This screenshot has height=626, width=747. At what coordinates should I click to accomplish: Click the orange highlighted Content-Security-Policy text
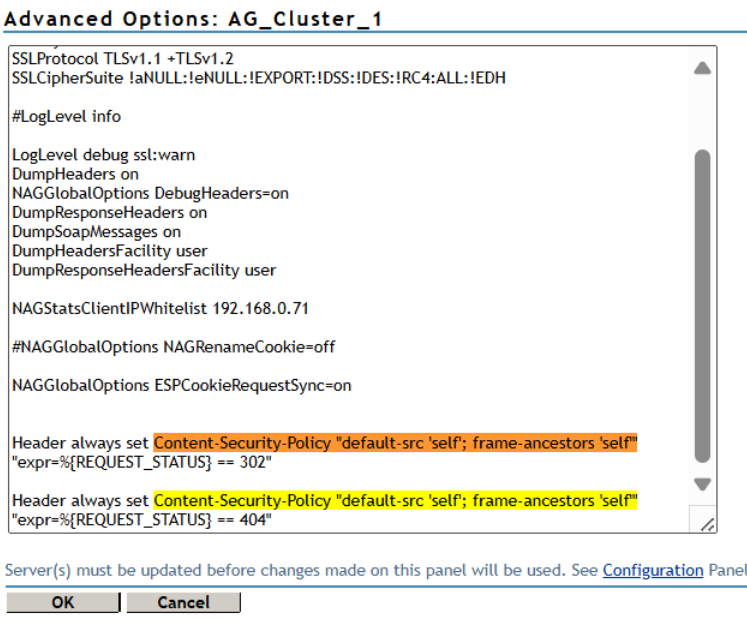click(x=395, y=443)
